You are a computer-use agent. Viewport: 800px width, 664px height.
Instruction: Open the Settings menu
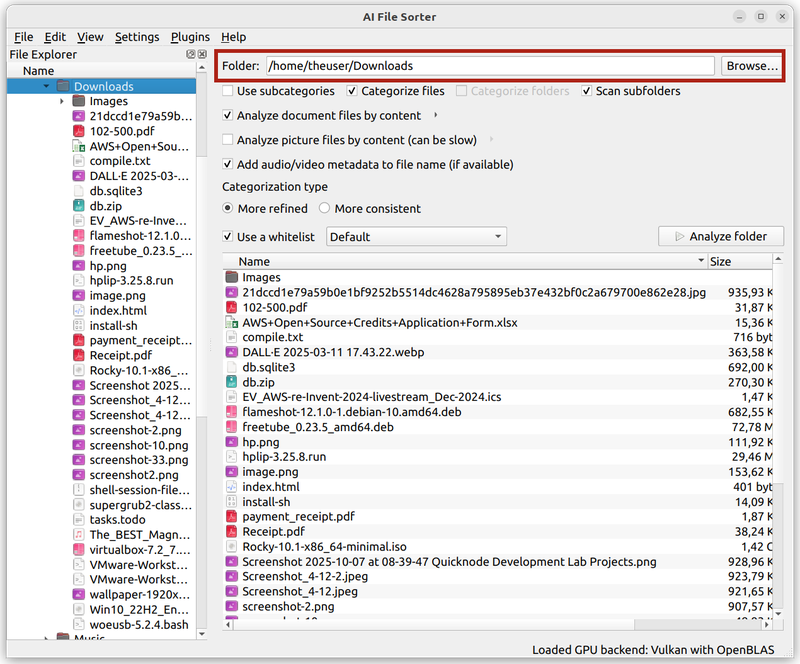point(137,37)
